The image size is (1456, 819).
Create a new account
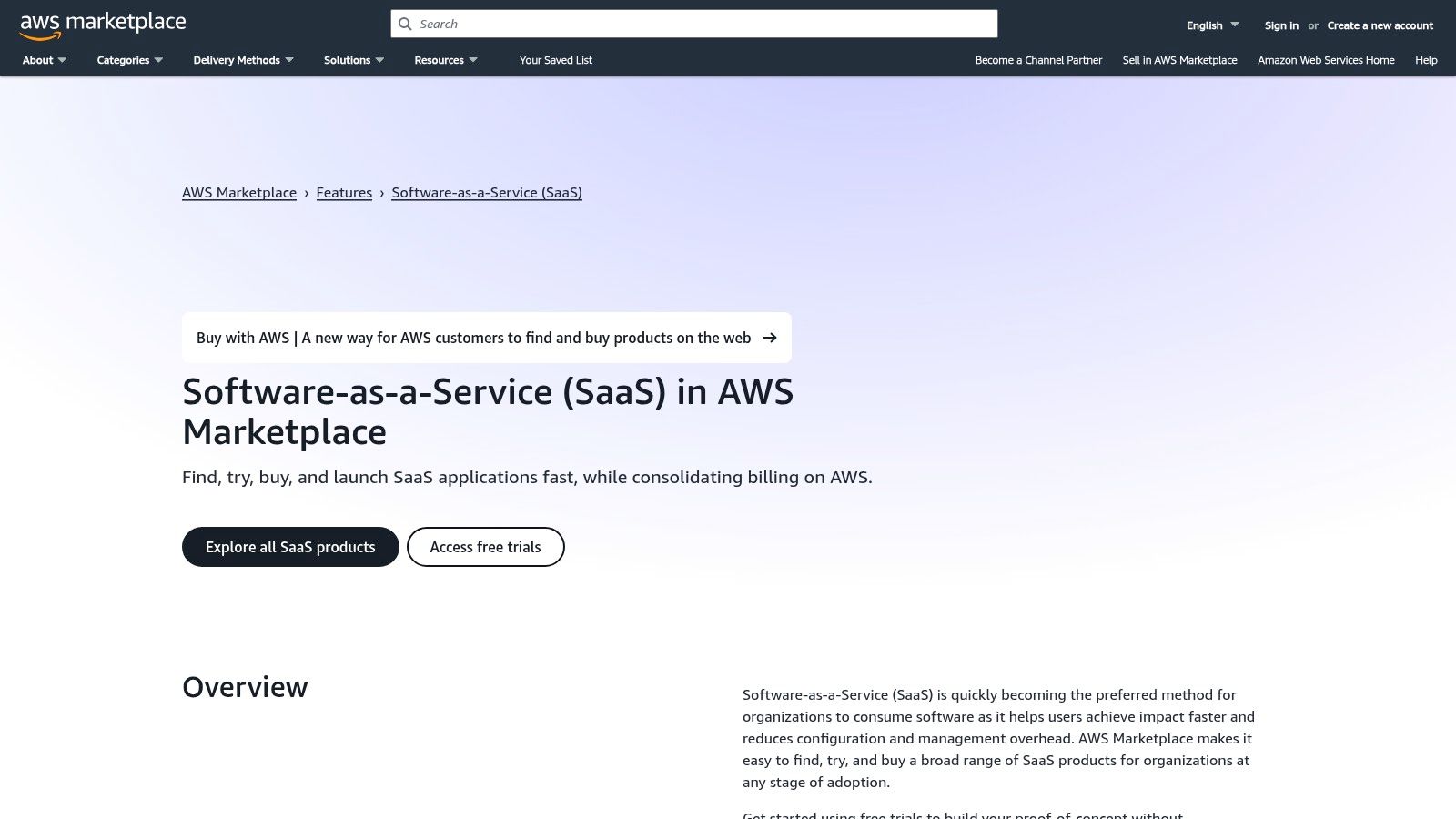click(x=1380, y=25)
